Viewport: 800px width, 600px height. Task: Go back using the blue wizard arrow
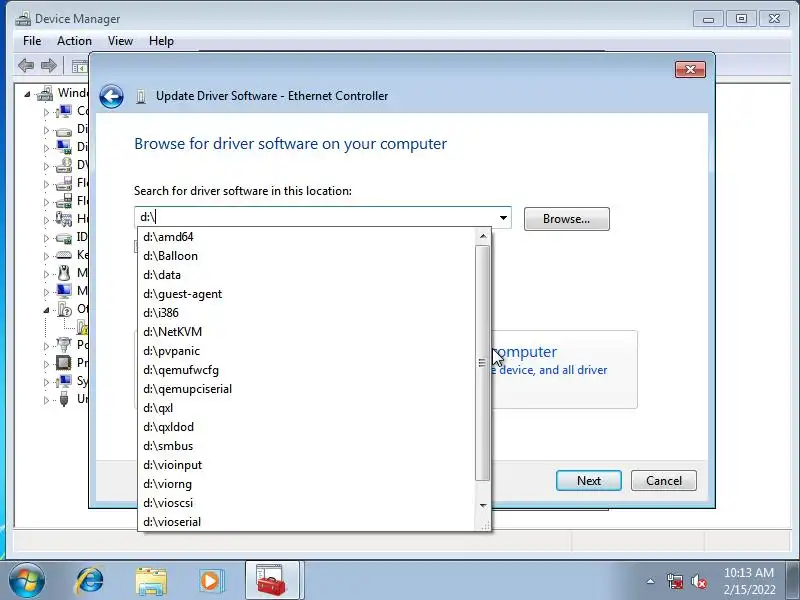[x=111, y=96]
